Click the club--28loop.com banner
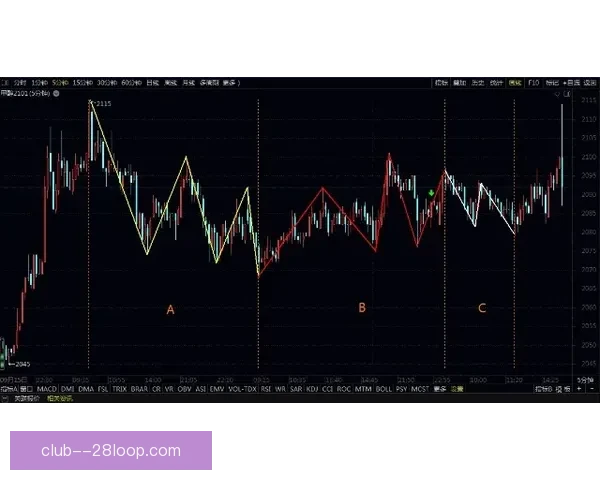The height and width of the screenshot is (480, 600). (x=111, y=451)
